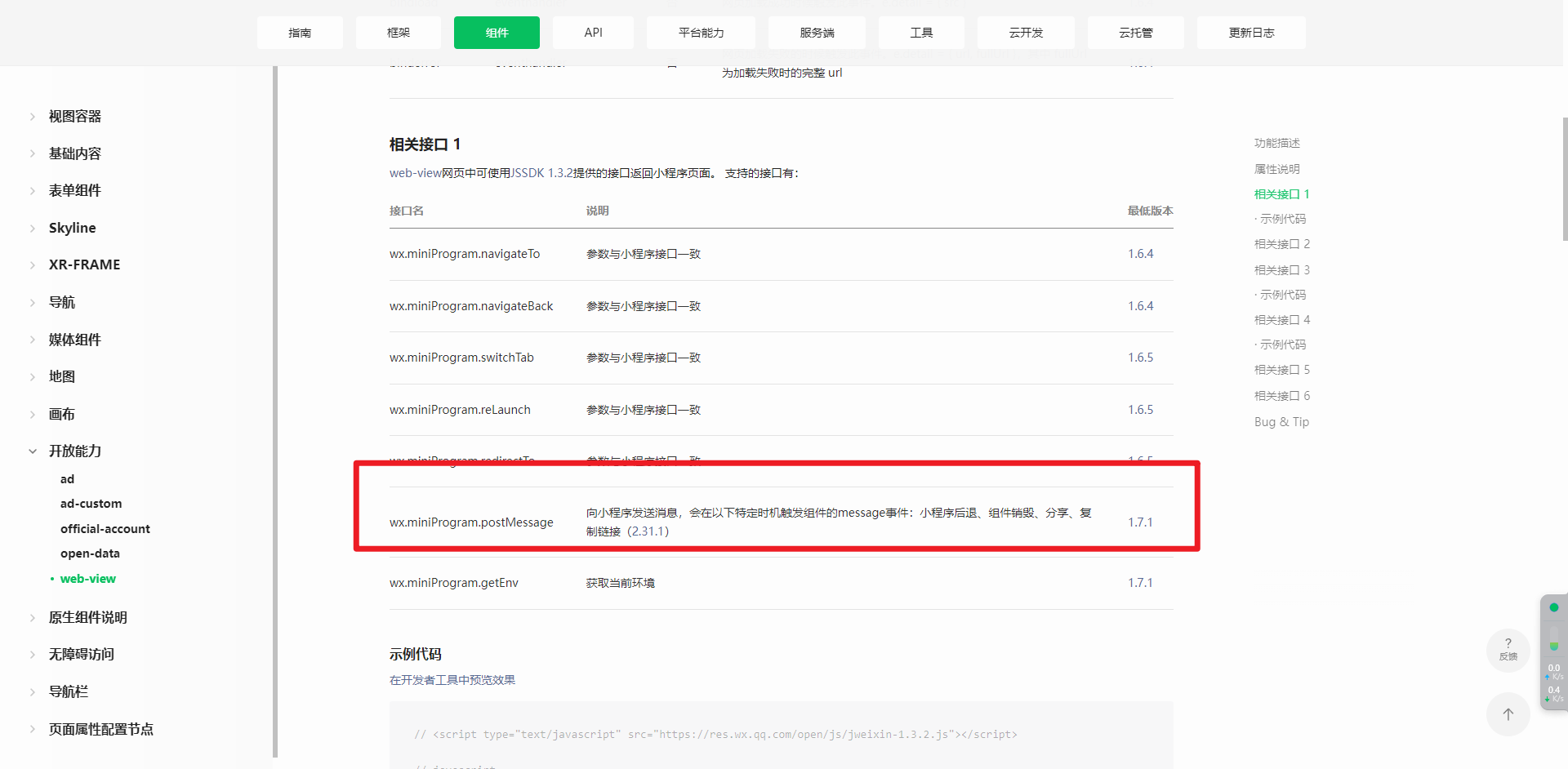Switch to the 框架 top tab

pos(399,33)
